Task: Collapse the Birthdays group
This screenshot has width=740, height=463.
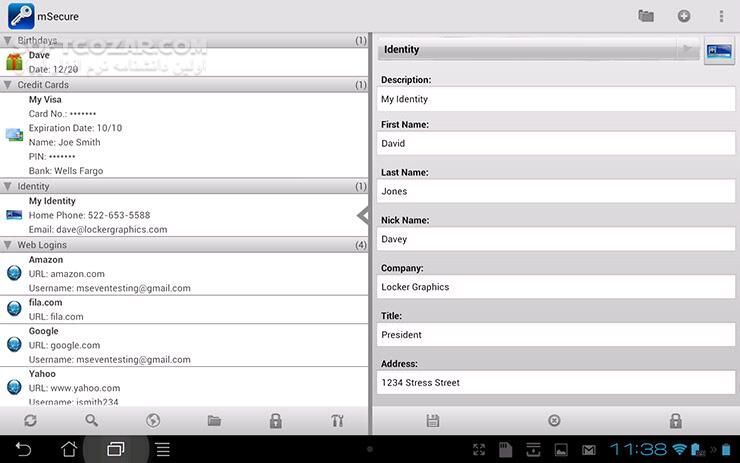Action: [8, 41]
